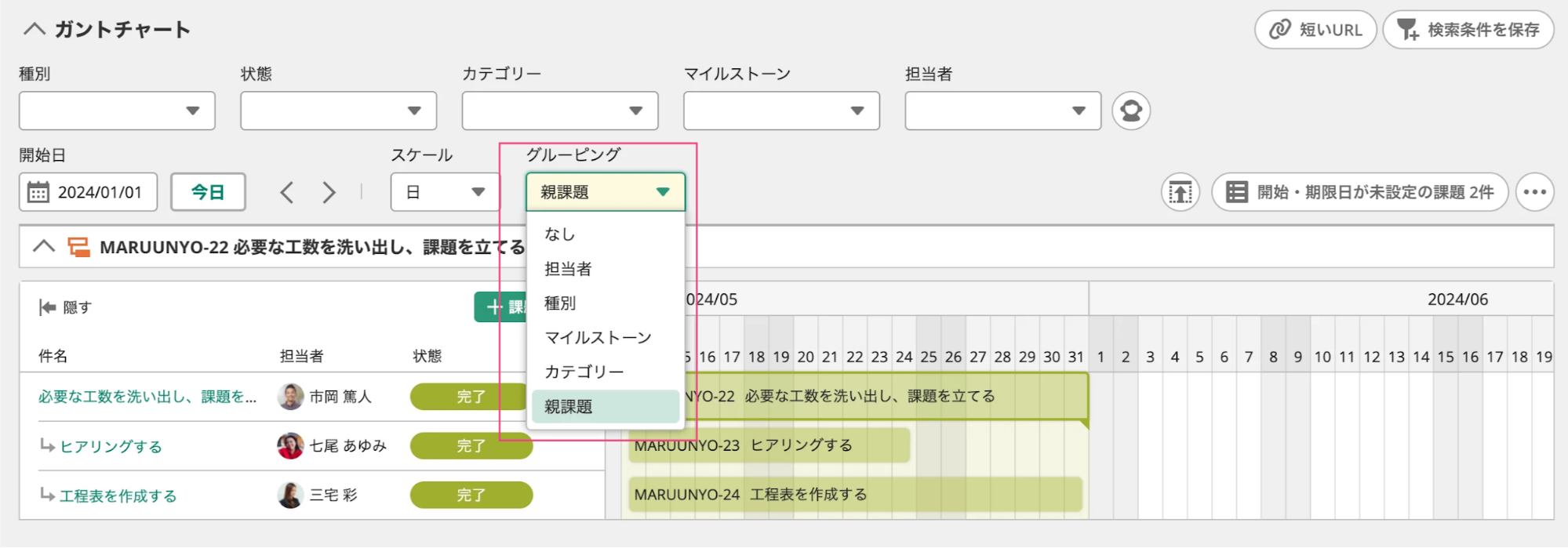Go to previous period with left arrow
This screenshot has width=1568, height=548.
coord(287,192)
